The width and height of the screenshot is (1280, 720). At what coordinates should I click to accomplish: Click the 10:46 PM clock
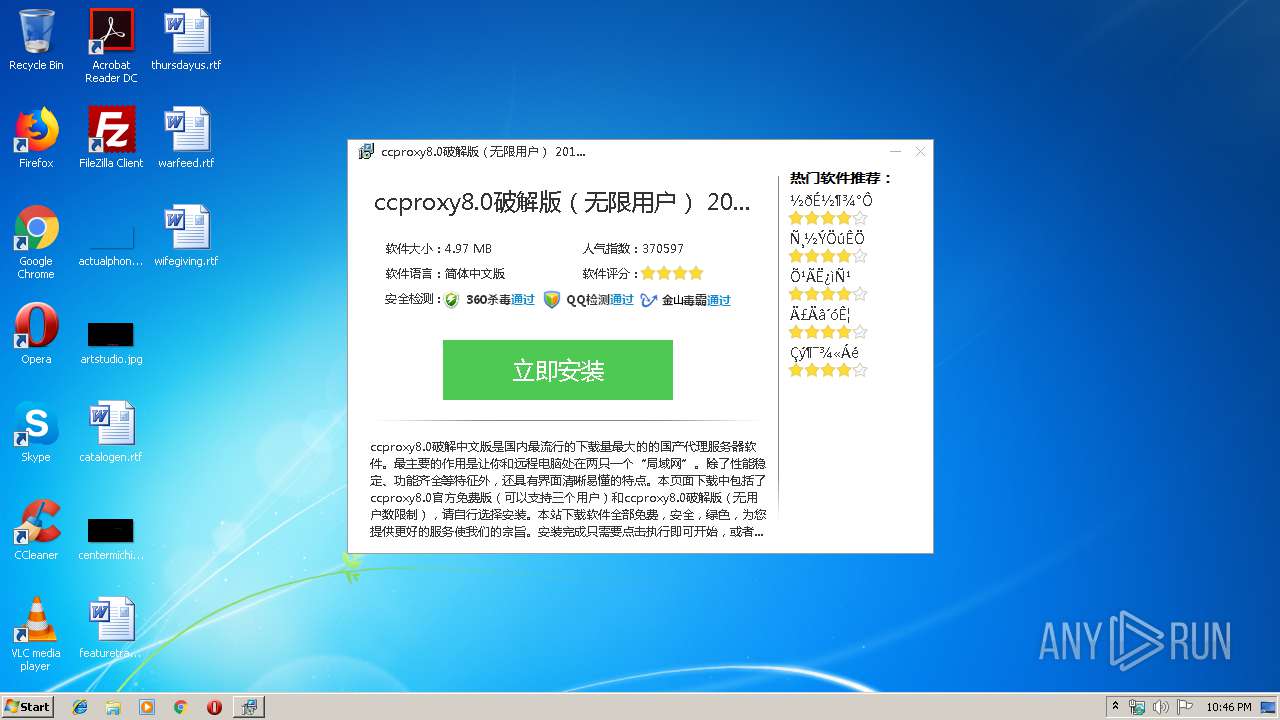(1229, 707)
